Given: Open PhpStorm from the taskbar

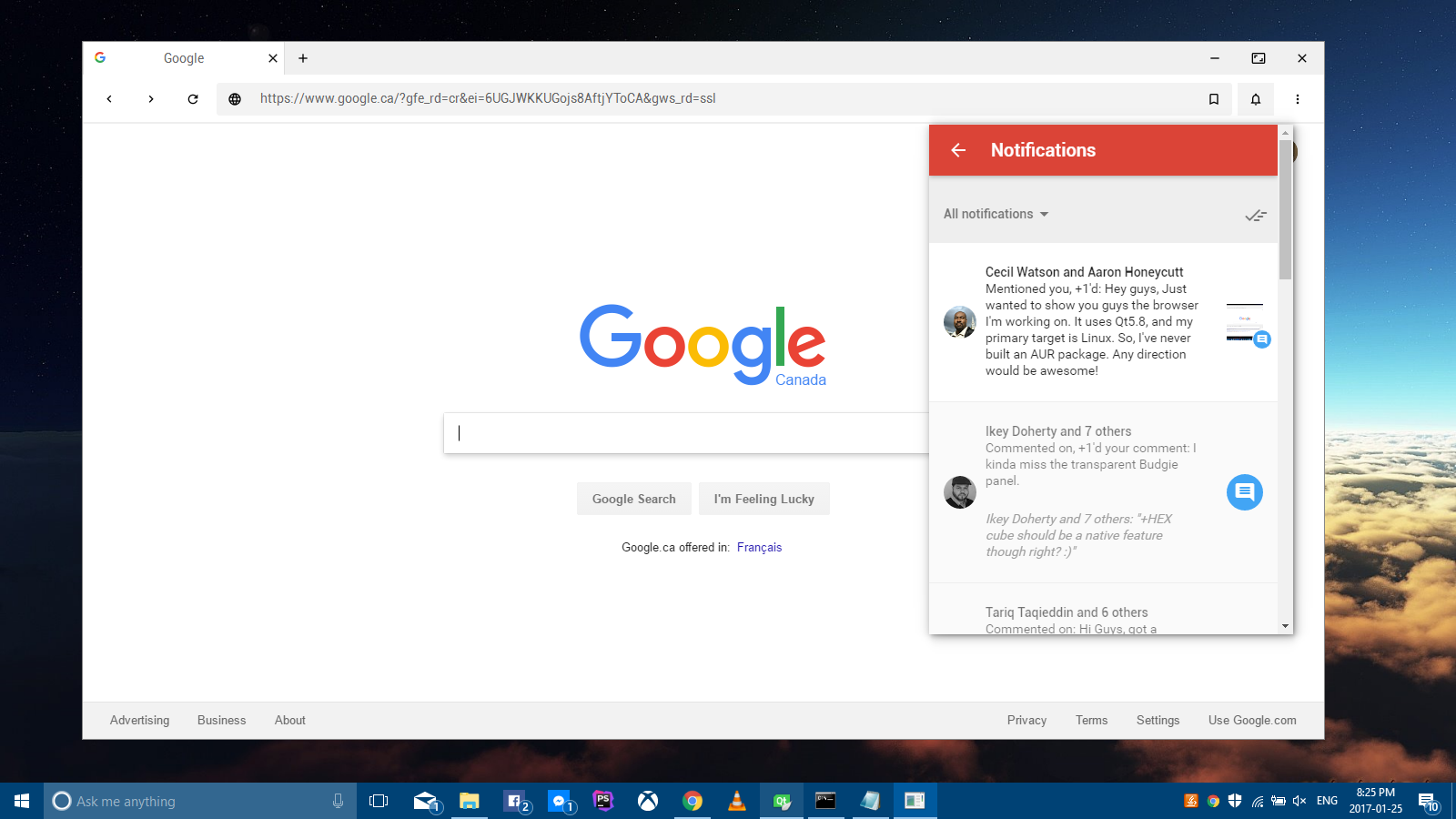Looking at the screenshot, I should pos(603,801).
